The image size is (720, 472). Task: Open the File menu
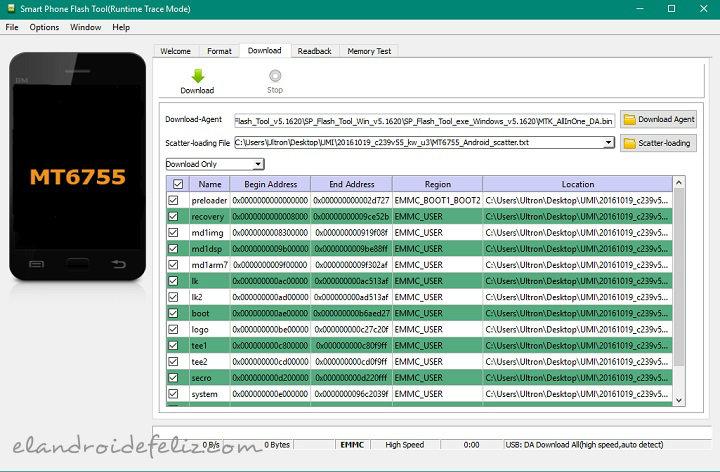(x=12, y=27)
